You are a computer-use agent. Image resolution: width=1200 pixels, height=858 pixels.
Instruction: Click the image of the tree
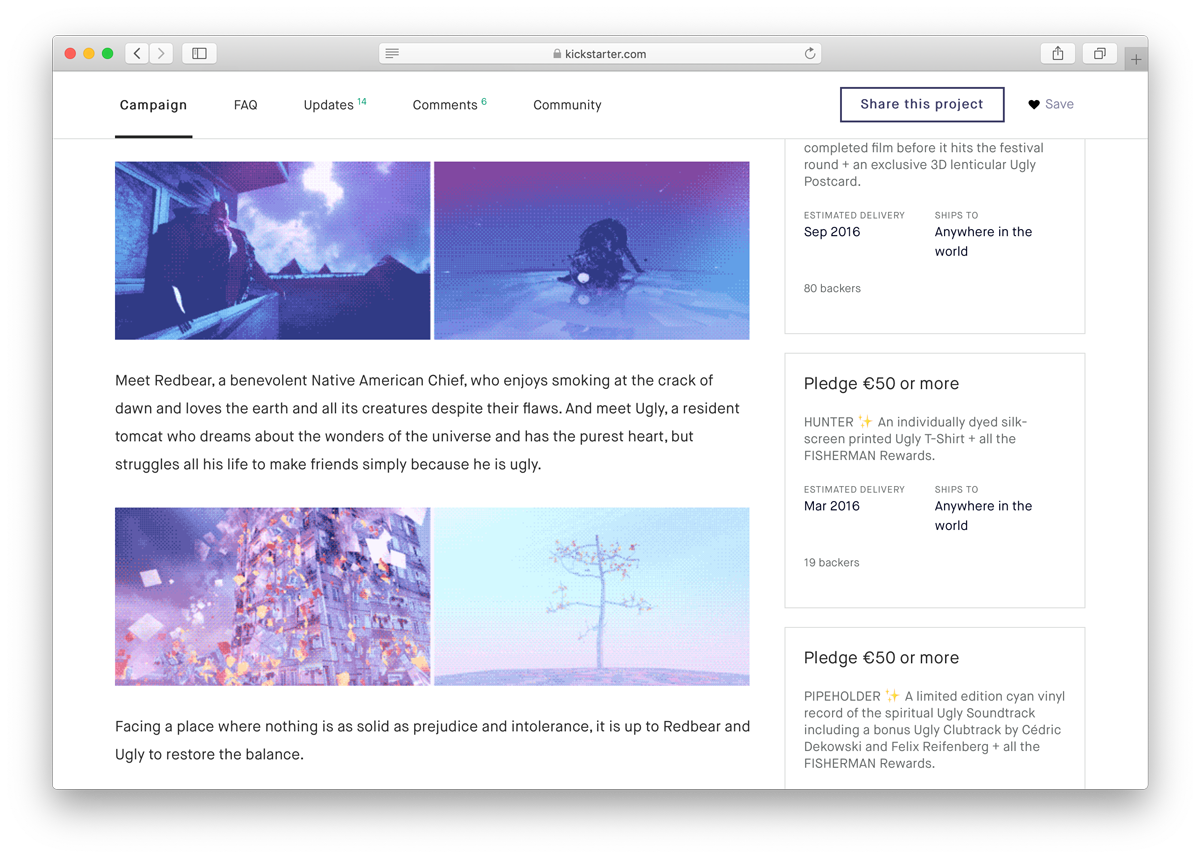[592, 596]
